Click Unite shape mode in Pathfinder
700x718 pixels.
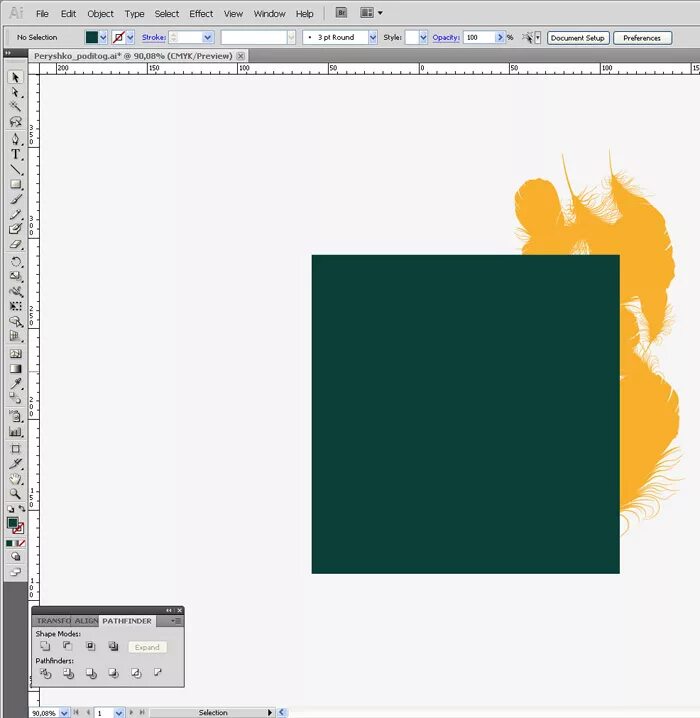tap(45, 646)
